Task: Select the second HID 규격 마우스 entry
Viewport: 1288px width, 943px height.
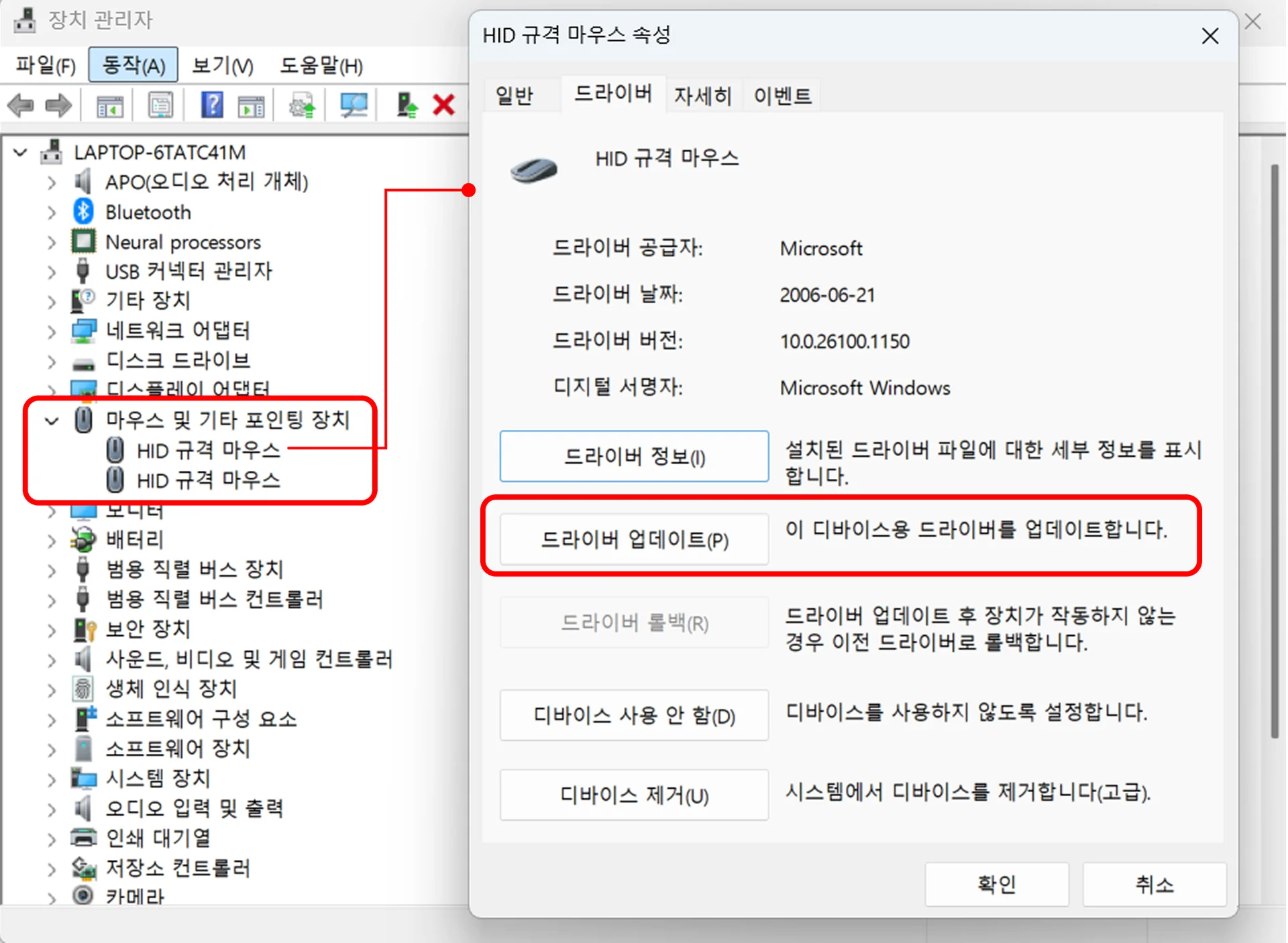Action: tap(208, 480)
